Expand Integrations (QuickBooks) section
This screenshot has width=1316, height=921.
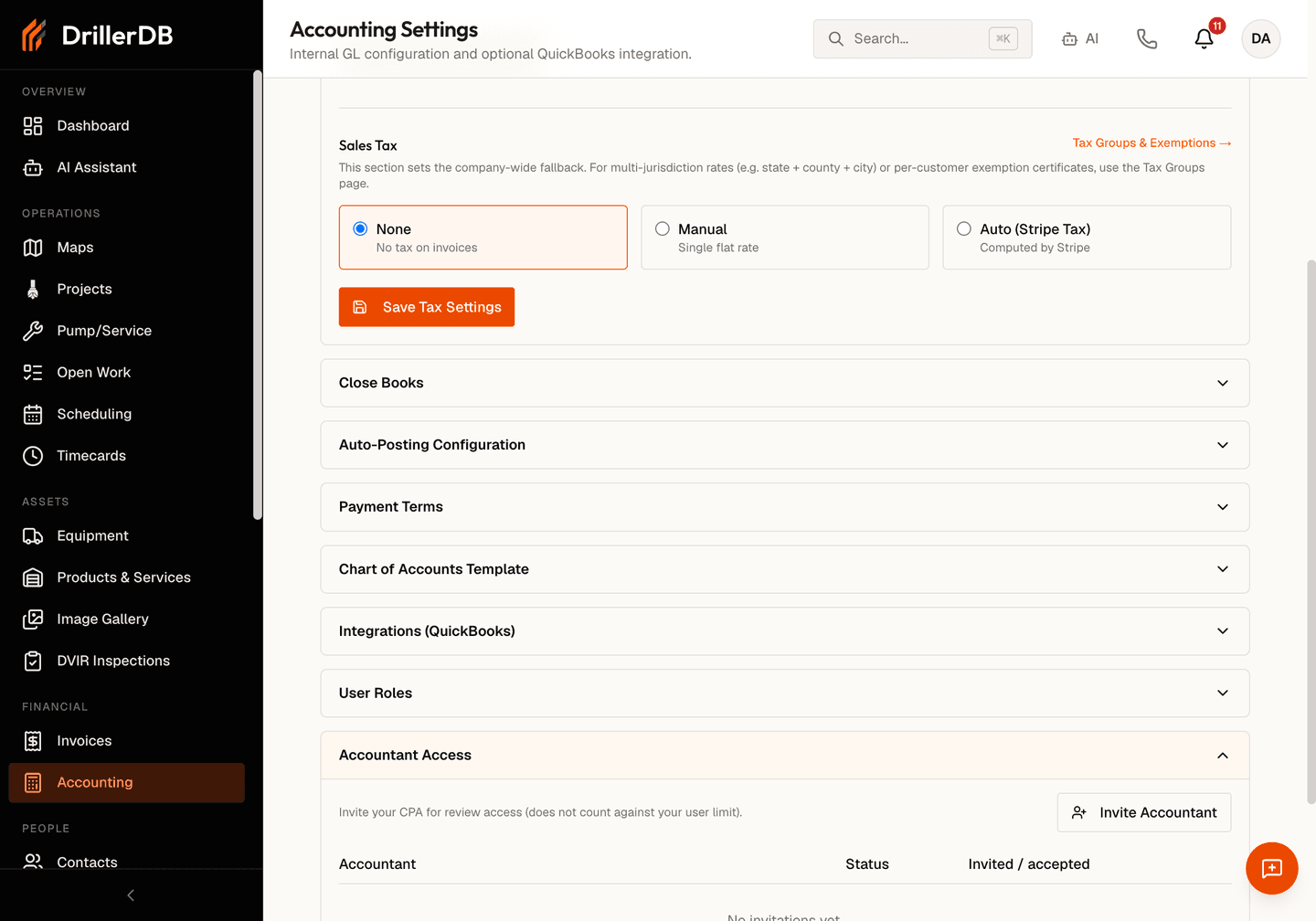coord(785,631)
